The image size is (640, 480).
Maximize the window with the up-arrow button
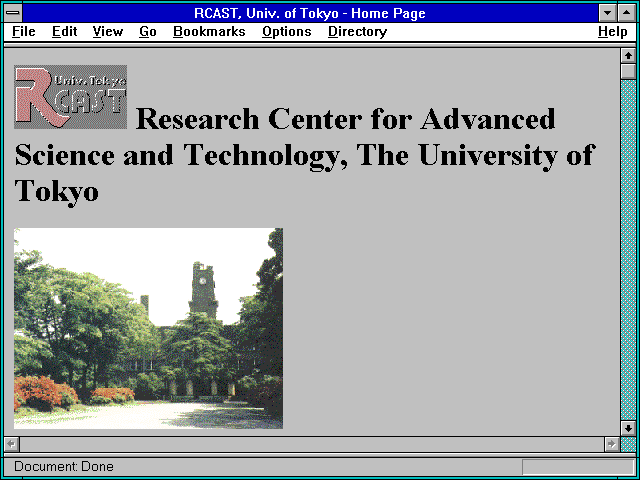pyautogui.click(x=627, y=13)
